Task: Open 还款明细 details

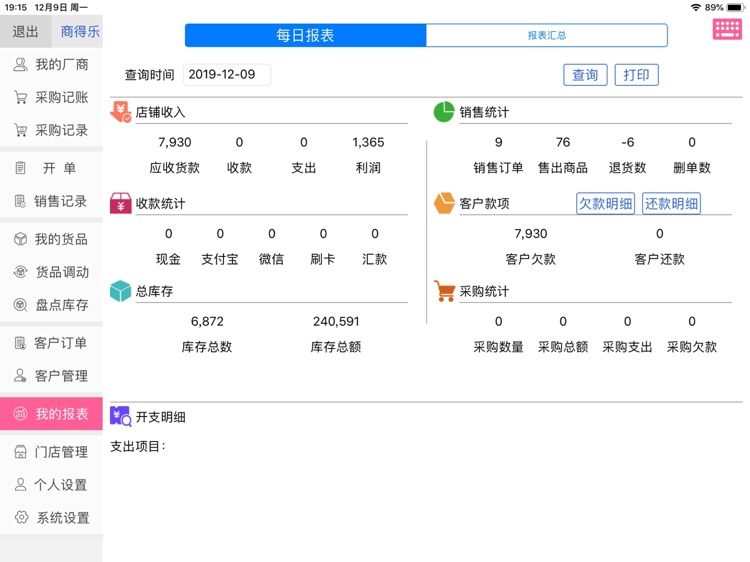Action: point(671,203)
